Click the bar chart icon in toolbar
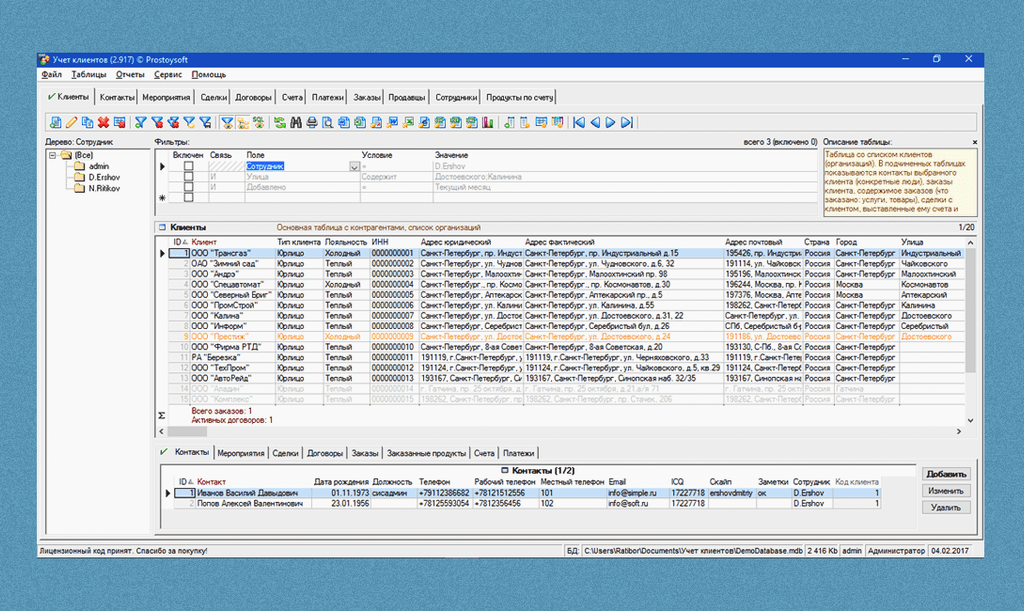The width and height of the screenshot is (1024, 611). [x=487, y=123]
